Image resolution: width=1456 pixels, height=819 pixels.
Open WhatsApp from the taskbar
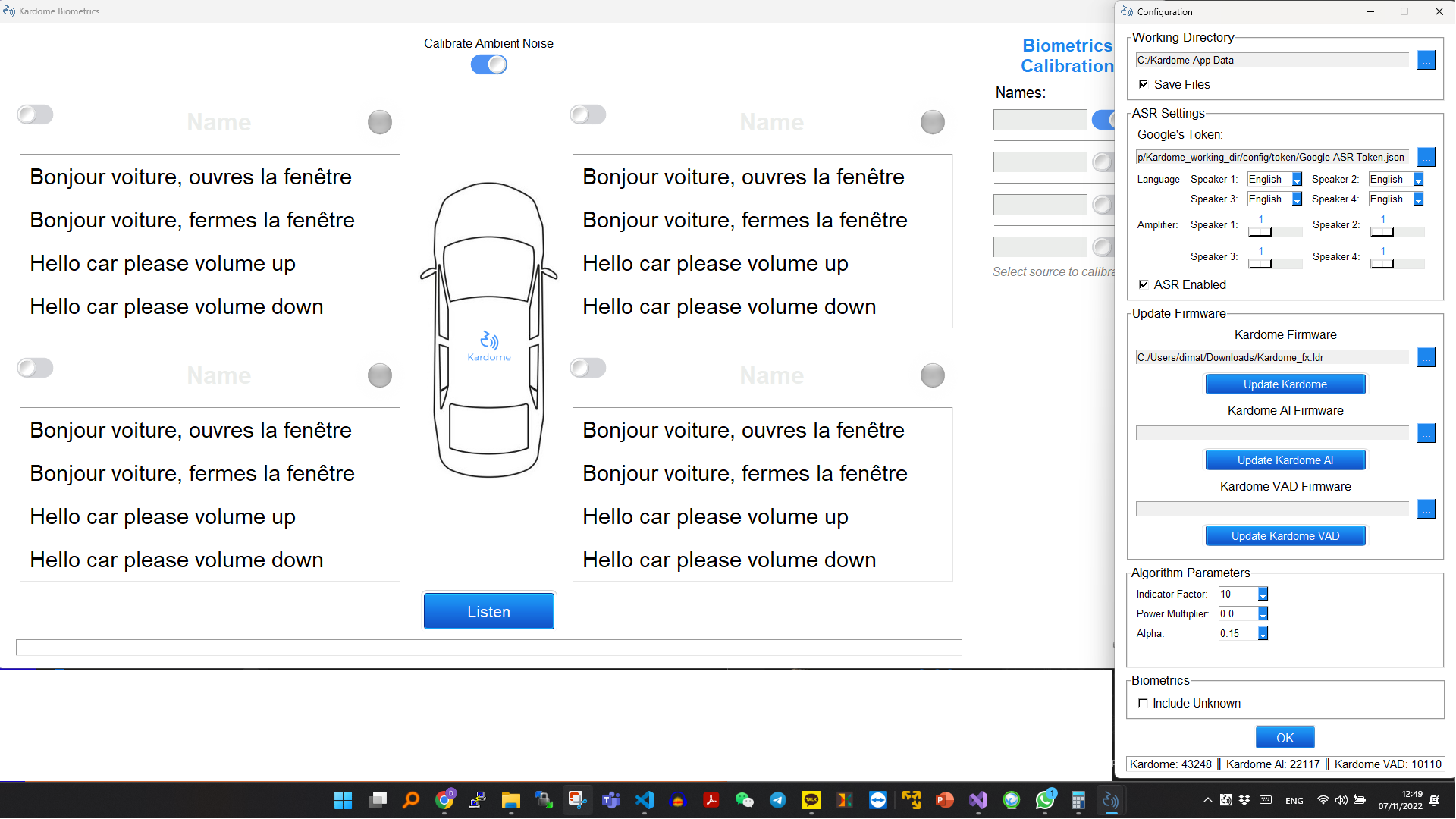pyautogui.click(x=1044, y=800)
